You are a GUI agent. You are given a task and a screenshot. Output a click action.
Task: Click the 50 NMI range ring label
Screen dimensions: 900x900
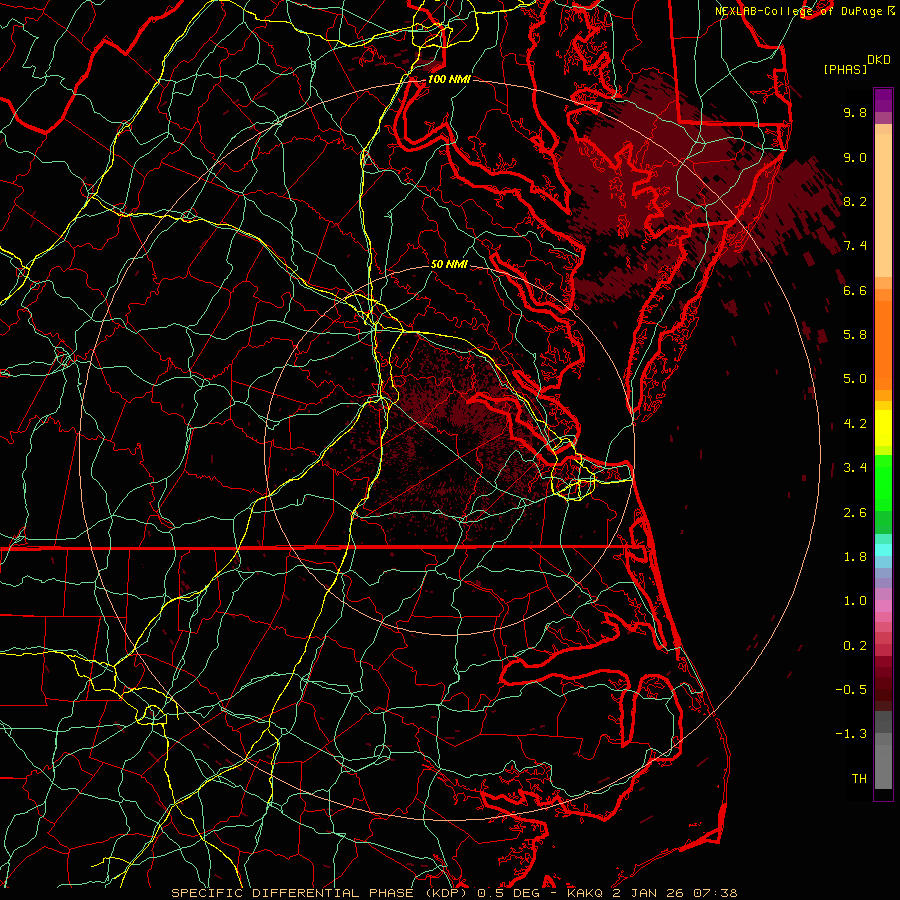coord(449,264)
